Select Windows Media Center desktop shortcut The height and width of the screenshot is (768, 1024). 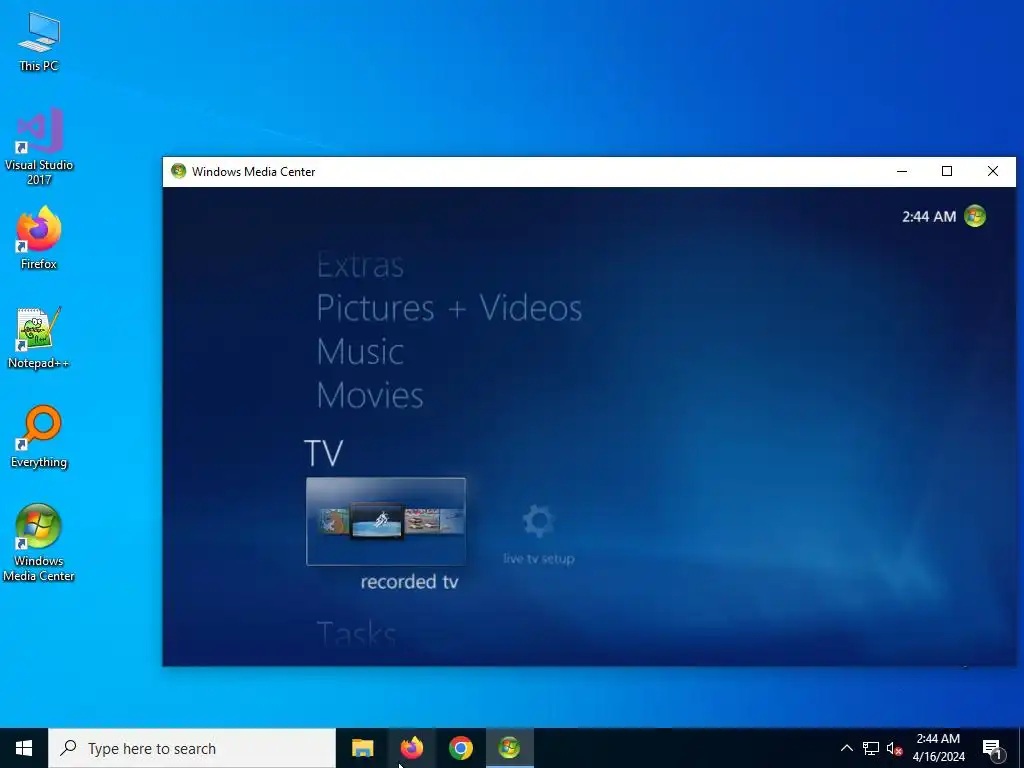[39, 543]
